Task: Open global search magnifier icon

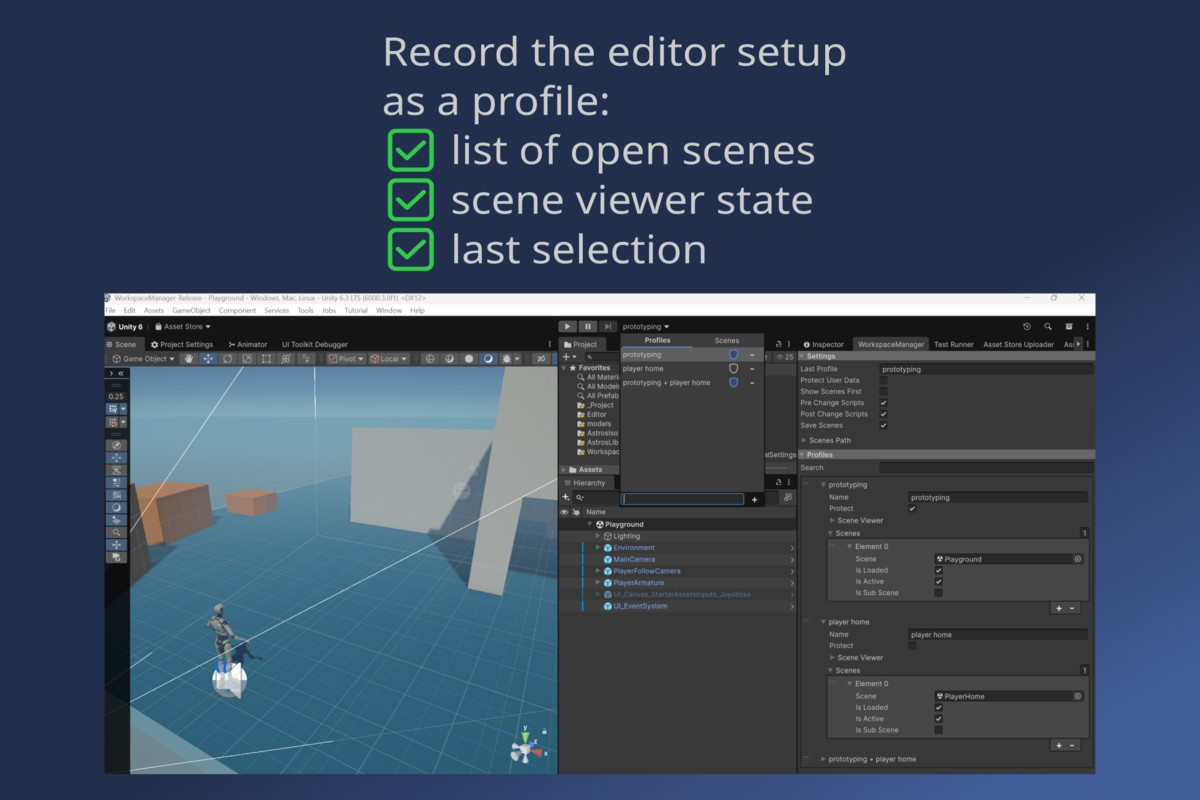Action: [1048, 326]
